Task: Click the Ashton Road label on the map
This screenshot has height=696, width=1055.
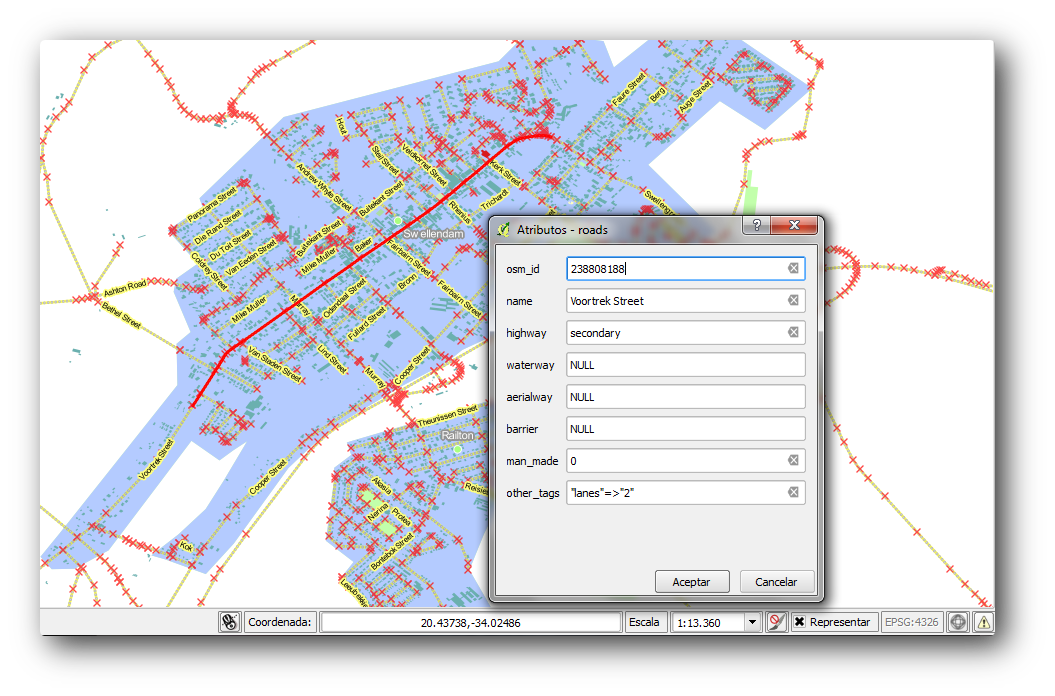Action: click(124, 288)
